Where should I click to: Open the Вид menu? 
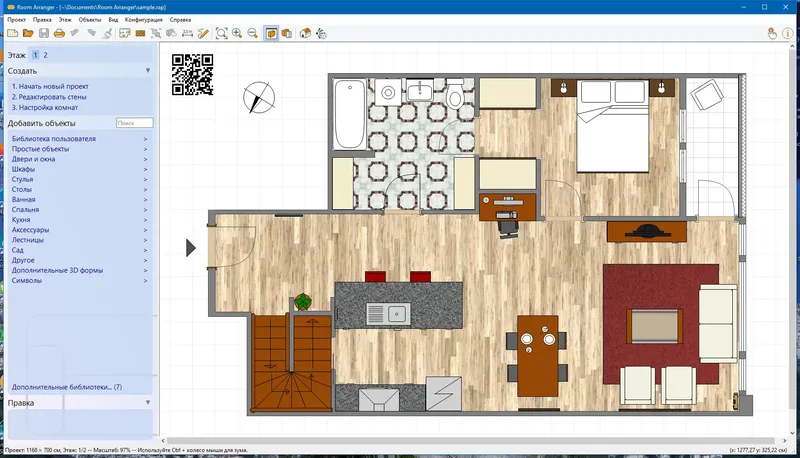point(113,20)
